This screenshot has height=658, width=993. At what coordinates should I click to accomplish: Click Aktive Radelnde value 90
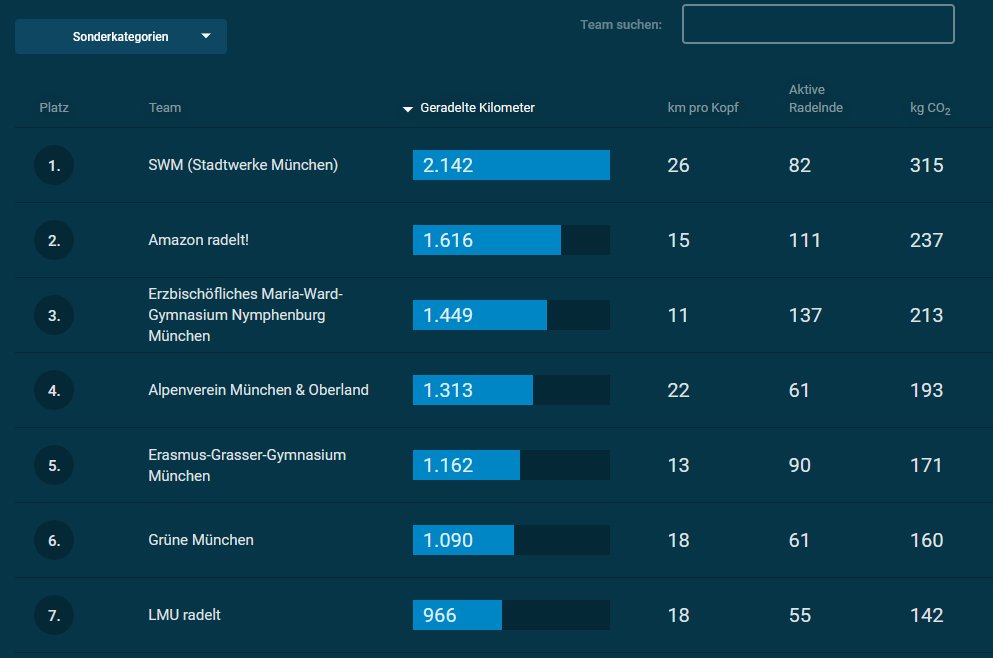coord(800,465)
